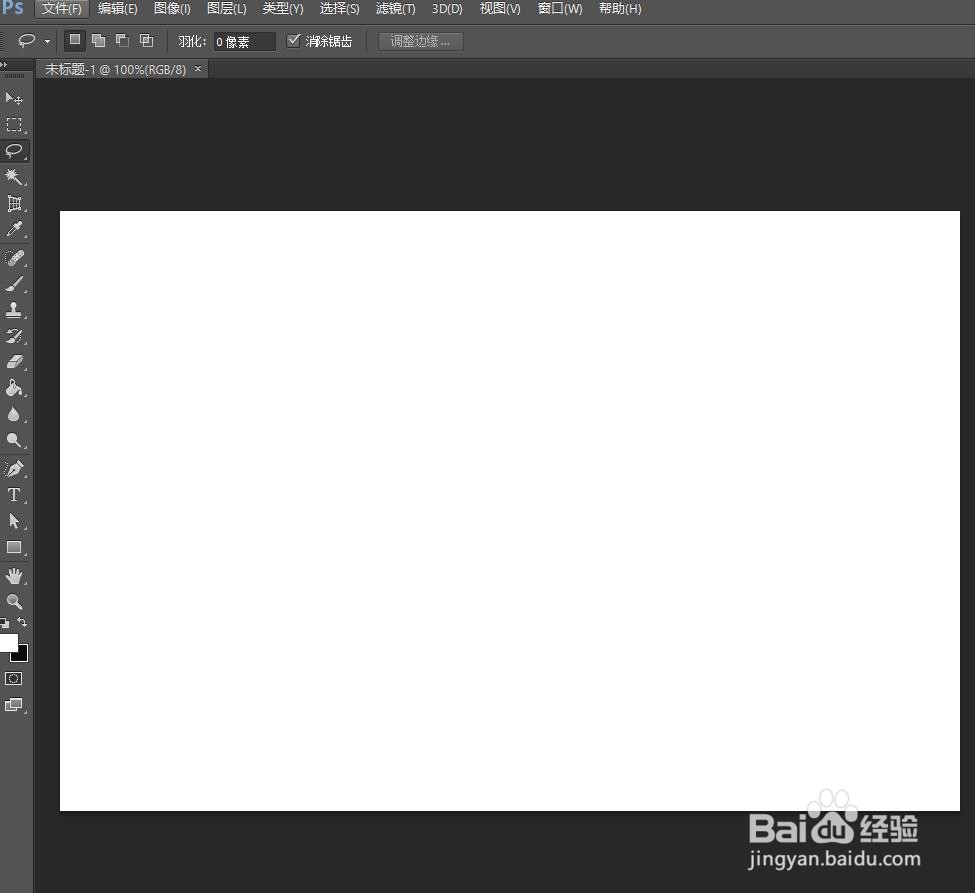The height and width of the screenshot is (893, 975).
Task: Select the Spot Healing Brush tool
Action: pos(14,257)
